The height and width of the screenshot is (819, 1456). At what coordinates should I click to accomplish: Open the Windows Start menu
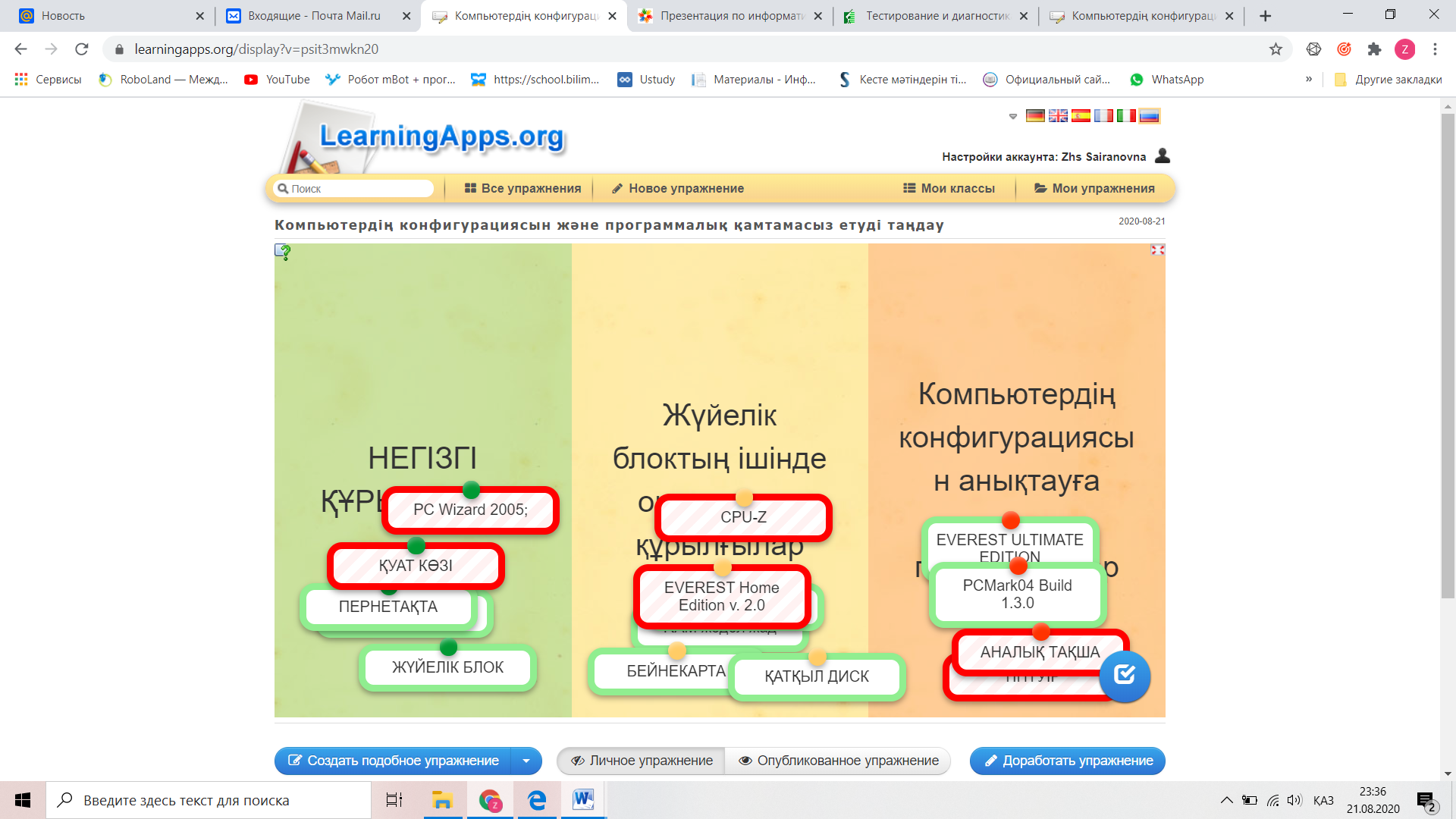[x=23, y=800]
